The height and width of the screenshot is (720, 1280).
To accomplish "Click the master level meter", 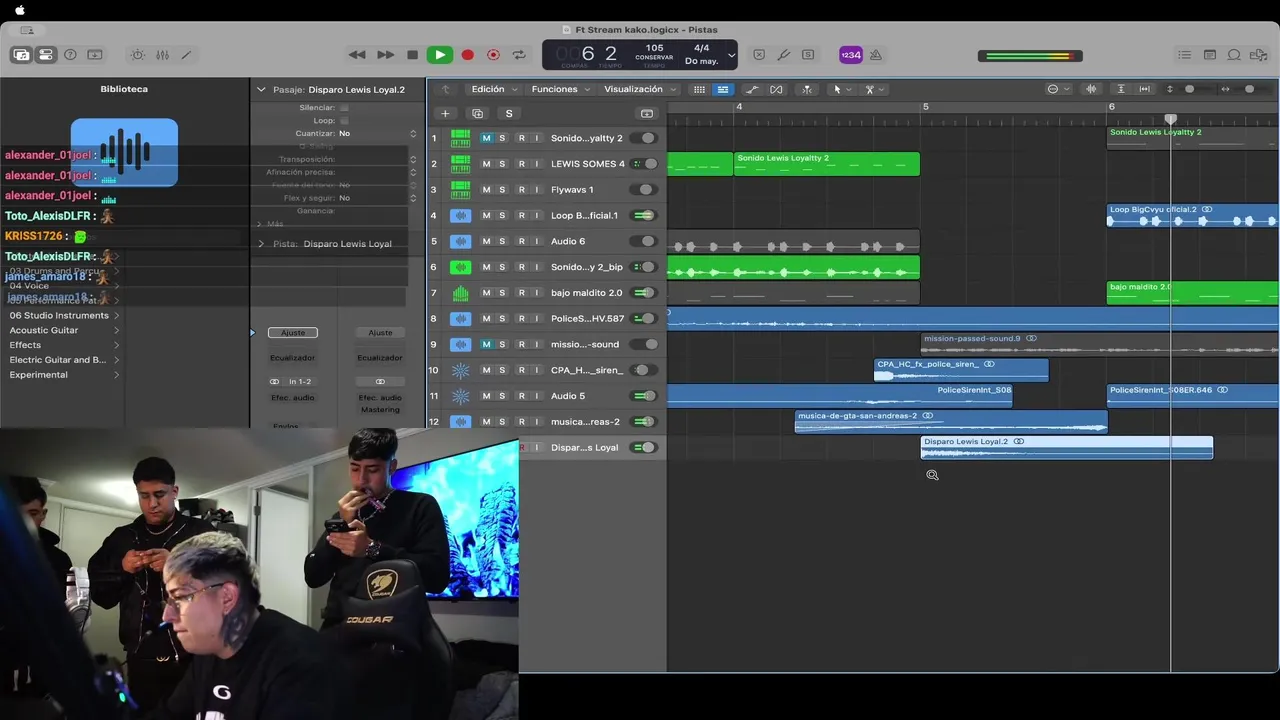I will [1030, 56].
